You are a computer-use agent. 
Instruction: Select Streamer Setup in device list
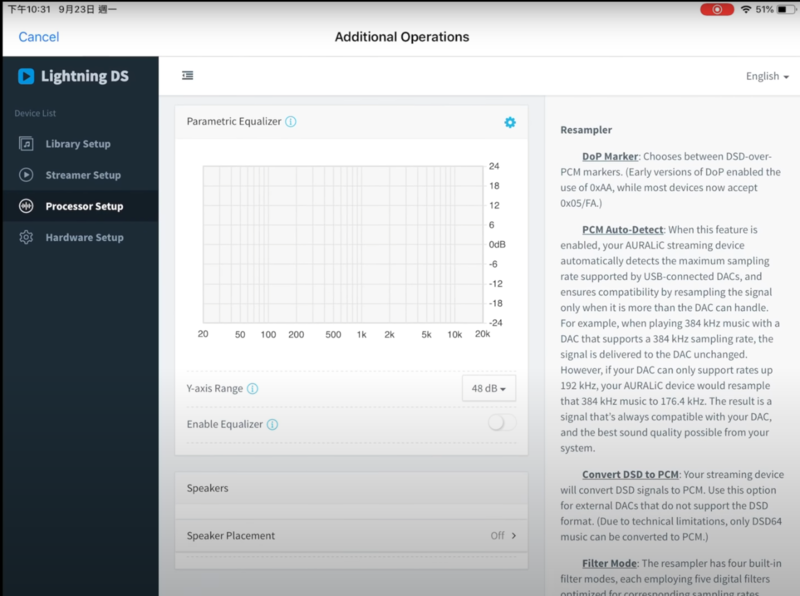[83, 175]
